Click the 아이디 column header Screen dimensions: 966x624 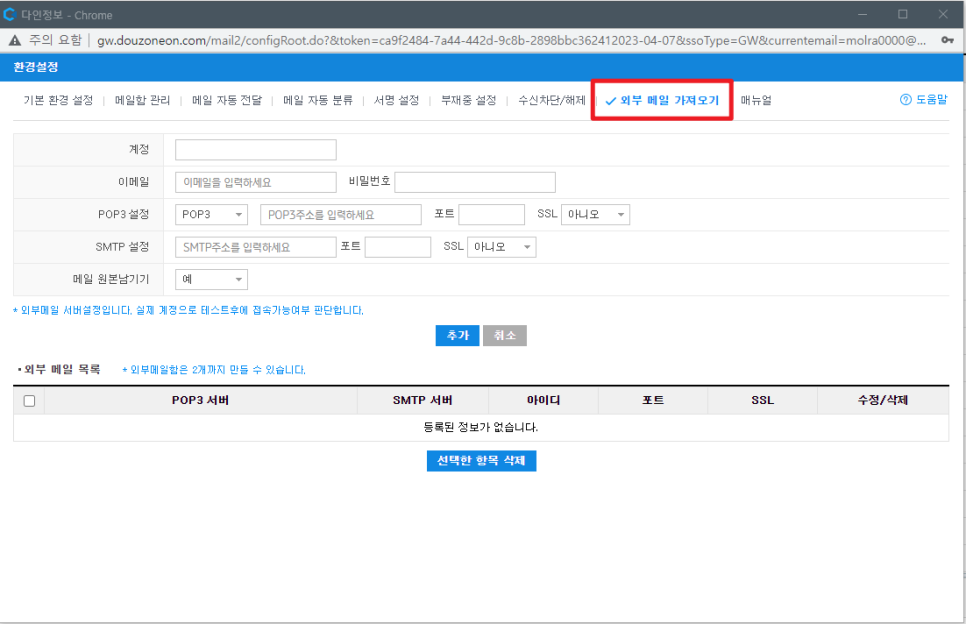pos(543,400)
